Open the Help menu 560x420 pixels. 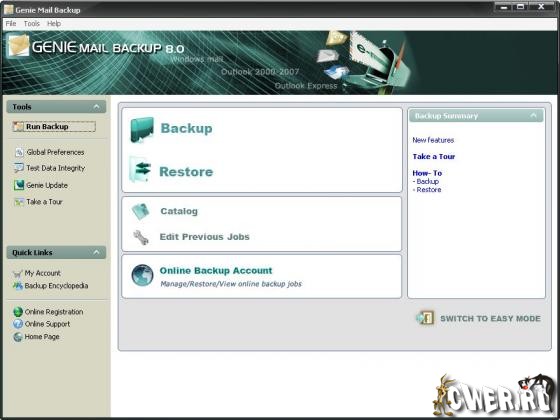tap(54, 24)
